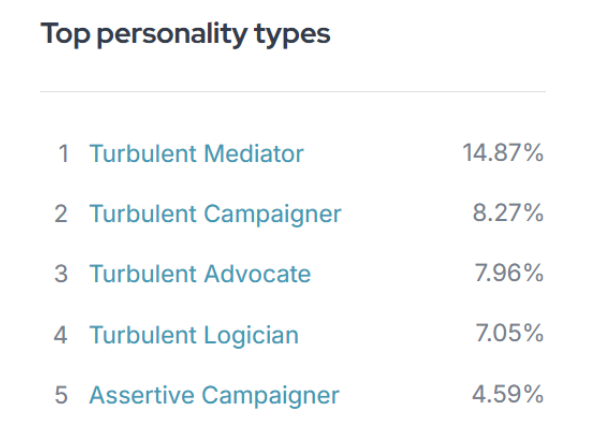This screenshot has width=600, height=426.
Task: Click the 7.05% percentage figure
Action: tap(508, 334)
